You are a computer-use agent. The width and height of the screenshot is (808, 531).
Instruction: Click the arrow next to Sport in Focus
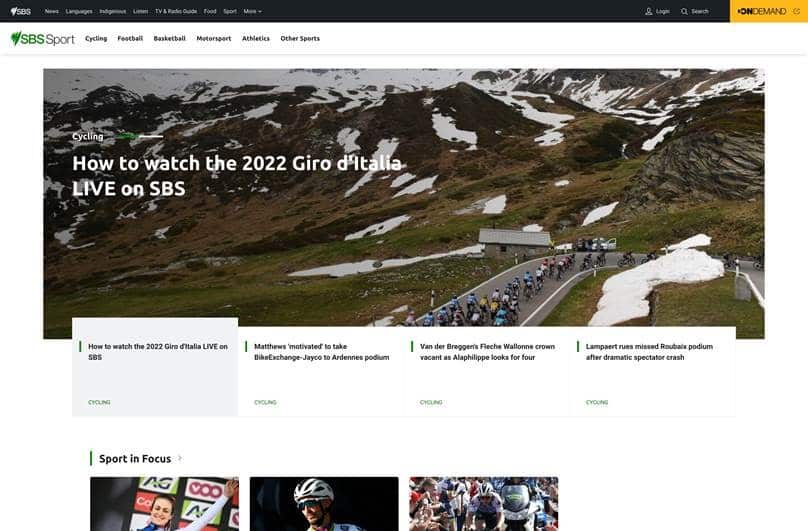[180, 458]
